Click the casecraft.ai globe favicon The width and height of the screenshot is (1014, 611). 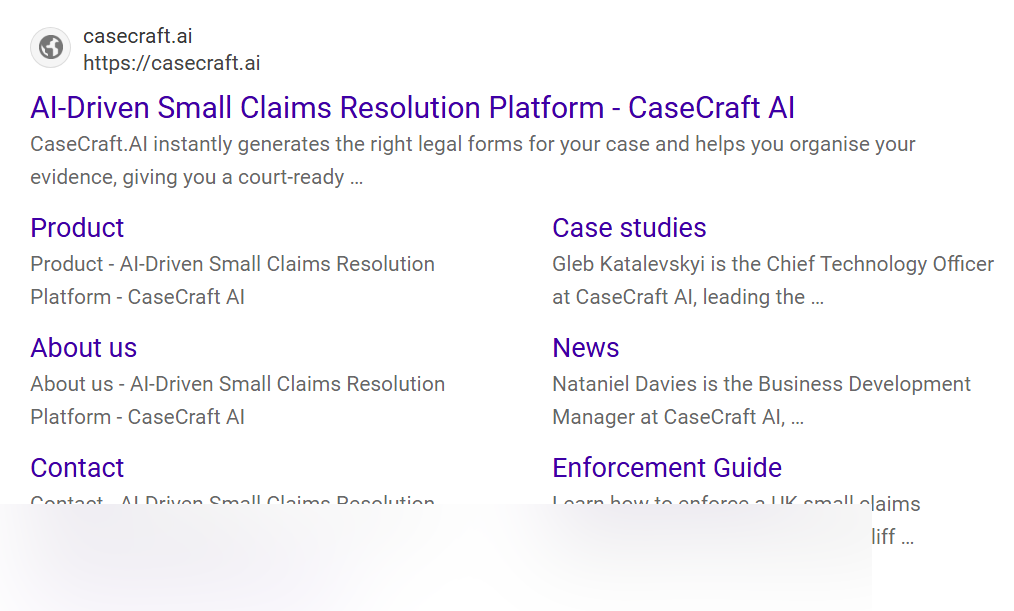(50, 47)
